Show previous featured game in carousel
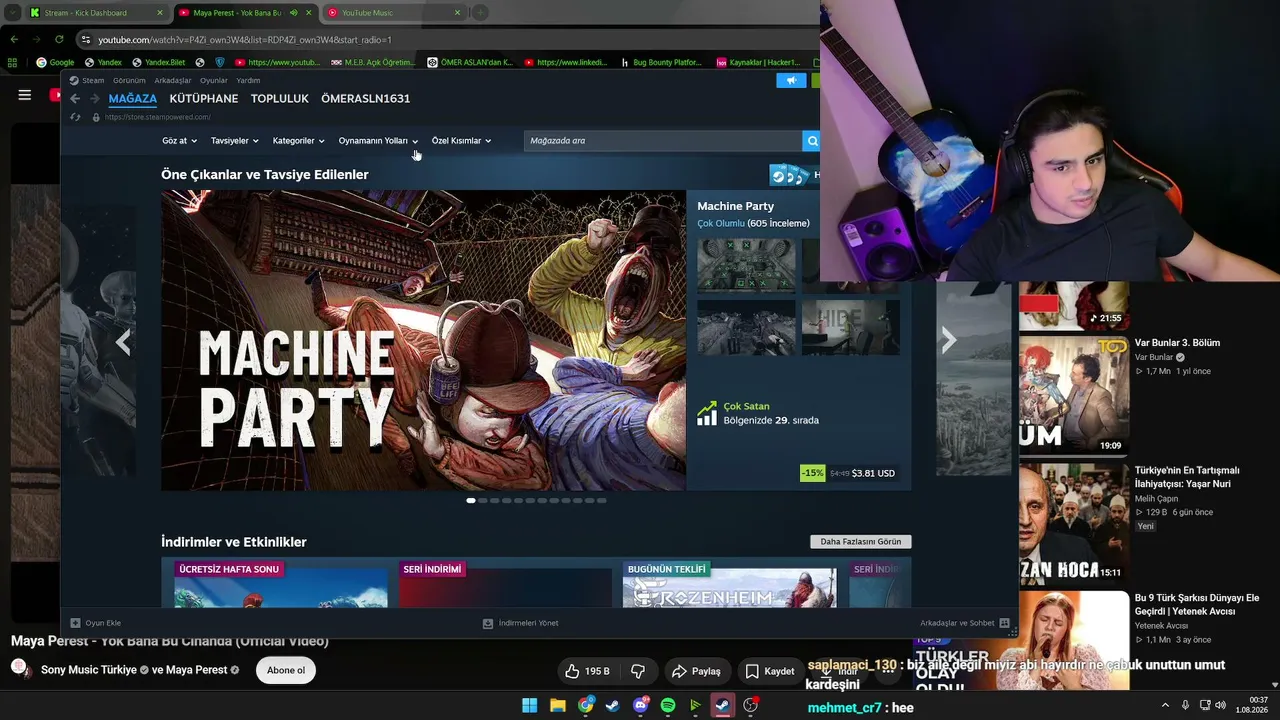Image resolution: width=1280 pixels, height=720 pixels. coord(123,342)
